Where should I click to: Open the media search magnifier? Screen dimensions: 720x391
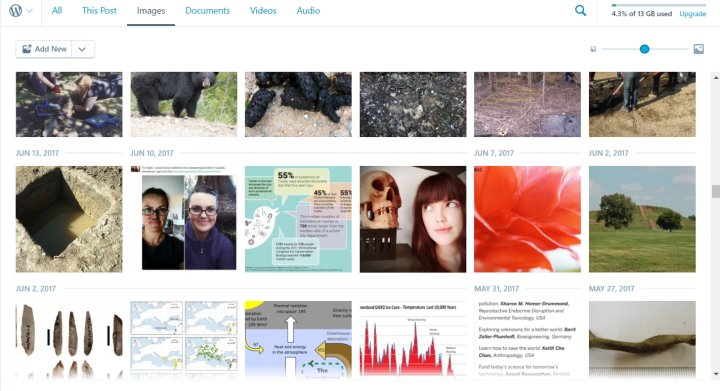tap(580, 11)
